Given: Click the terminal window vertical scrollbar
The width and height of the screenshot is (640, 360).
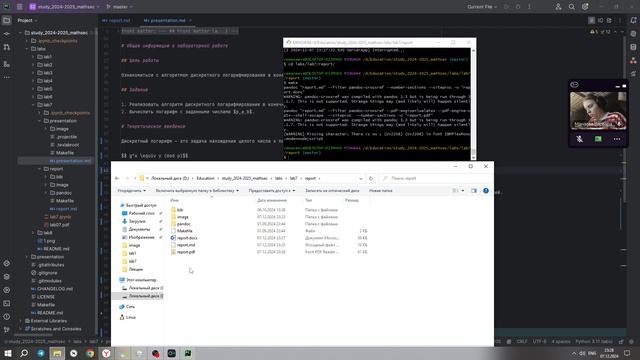Looking at the screenshot, I should click(473, 103).
